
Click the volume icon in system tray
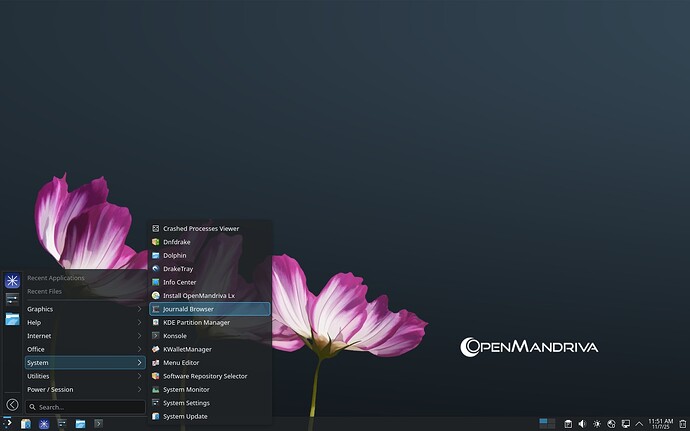point(582,424)
